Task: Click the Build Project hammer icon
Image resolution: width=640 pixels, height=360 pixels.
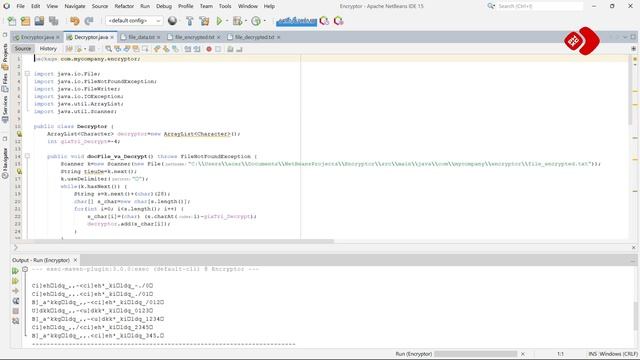Action: click(x=190, y=21)
